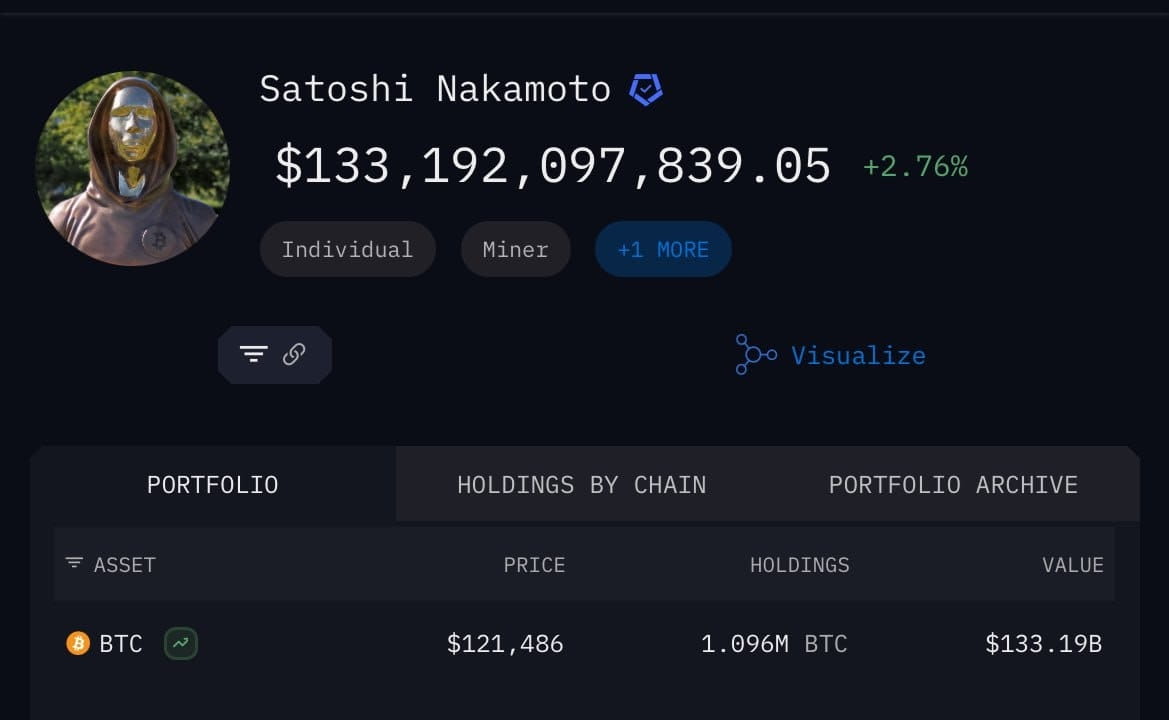Image resolution: width=1169 pixels, height=720 pixels.
Task: Click the BTC asset name
Action: (x=121, y=643)
